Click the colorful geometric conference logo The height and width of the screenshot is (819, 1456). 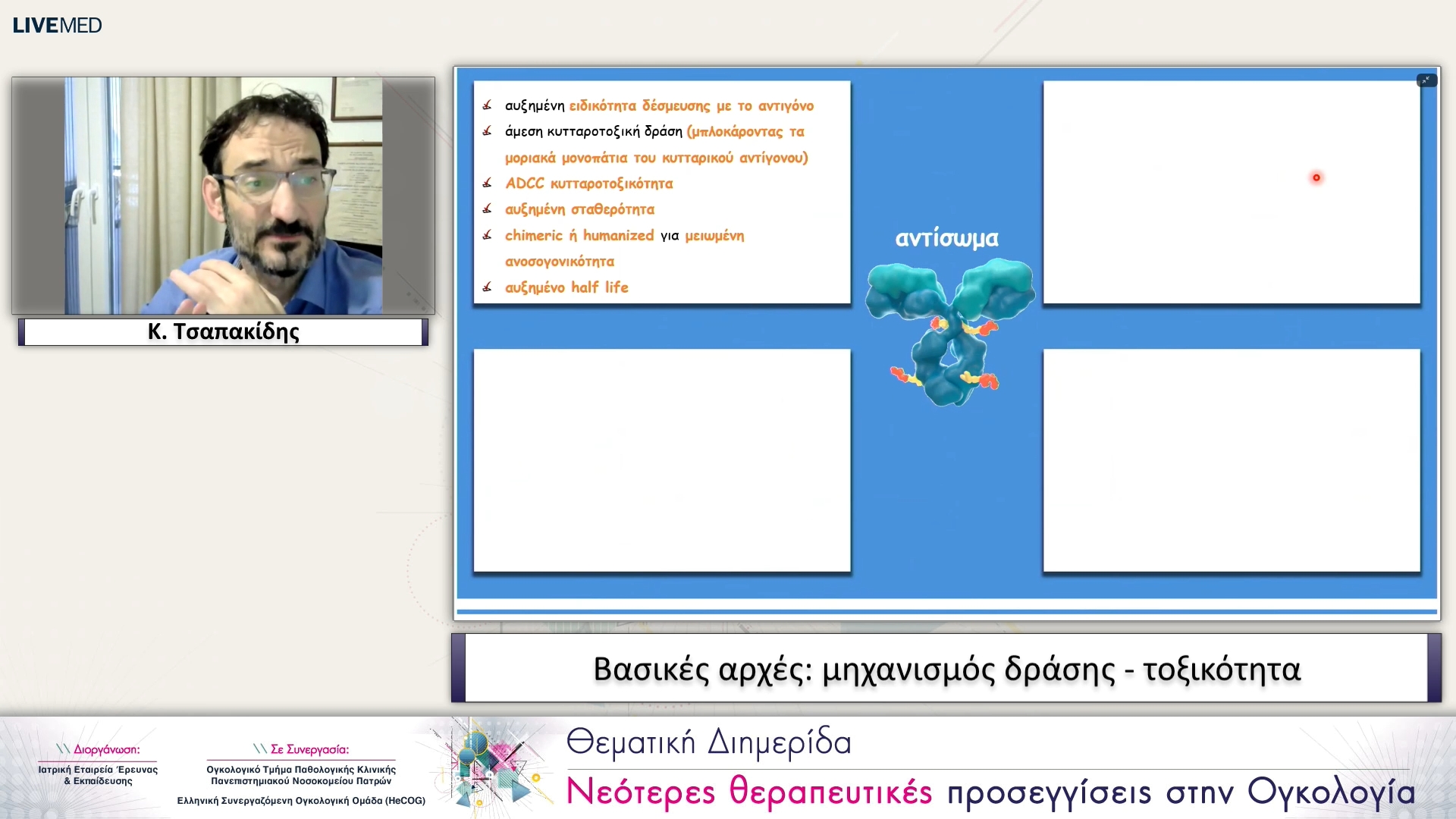coord(491,766)
